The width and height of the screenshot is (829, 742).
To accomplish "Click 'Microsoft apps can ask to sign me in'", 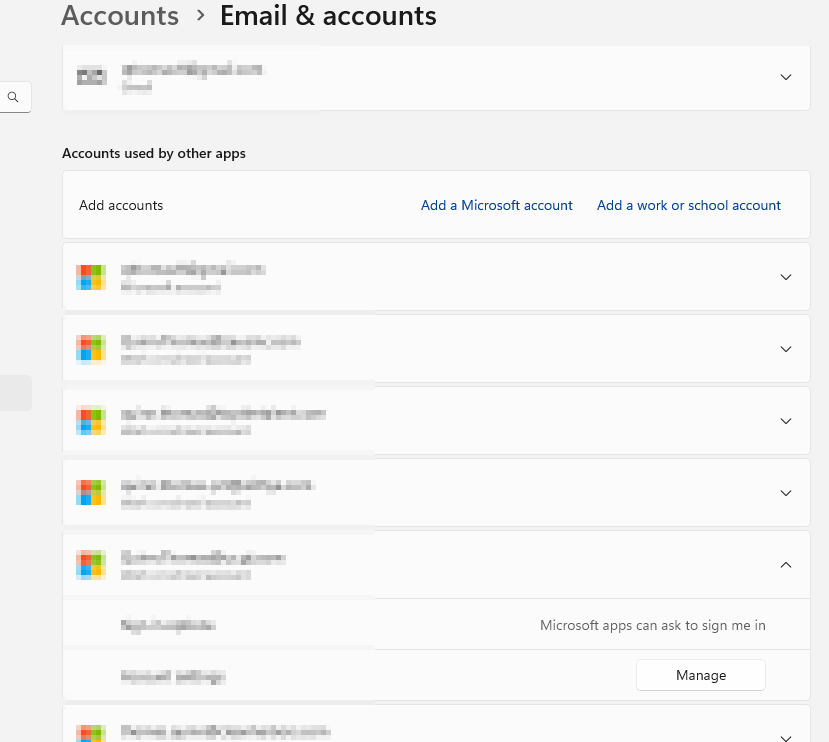I will 652,626.
